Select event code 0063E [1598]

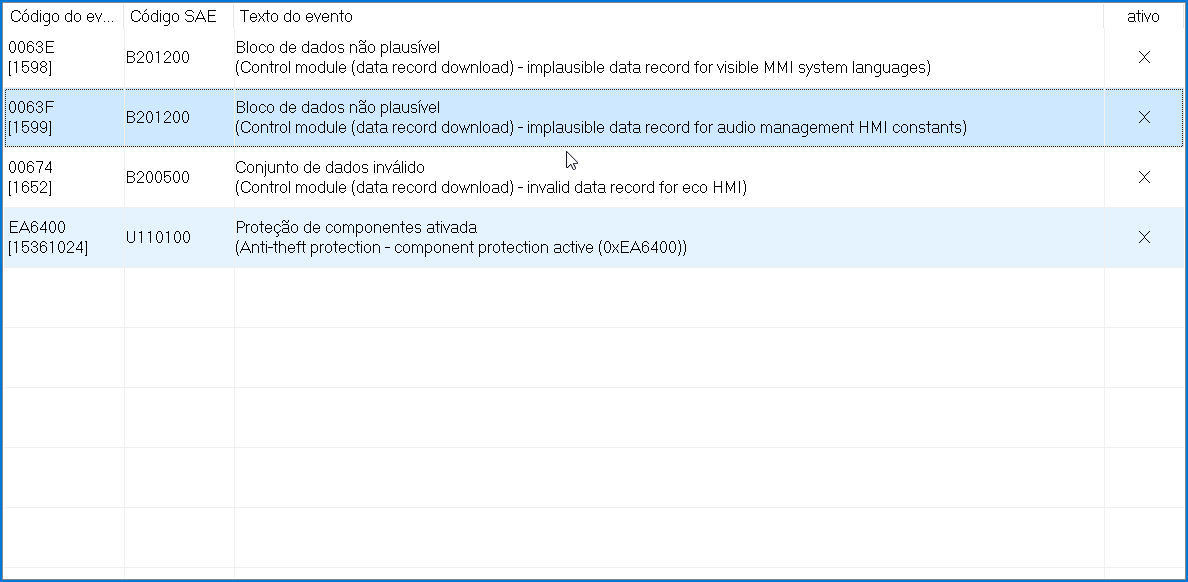point(31,58)
